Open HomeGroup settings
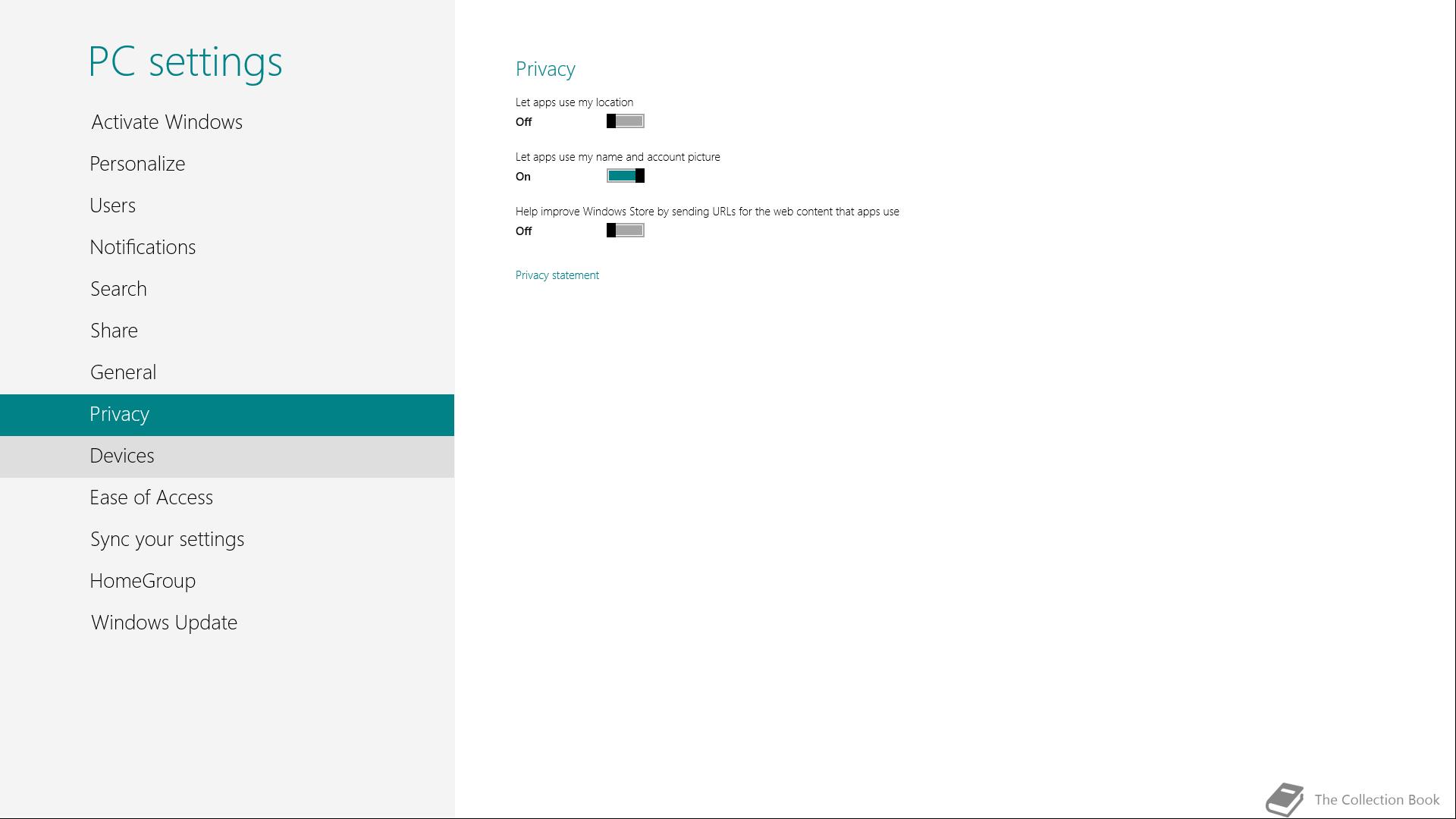Viewport: 1456px width, 819px height. click(227, 581)
